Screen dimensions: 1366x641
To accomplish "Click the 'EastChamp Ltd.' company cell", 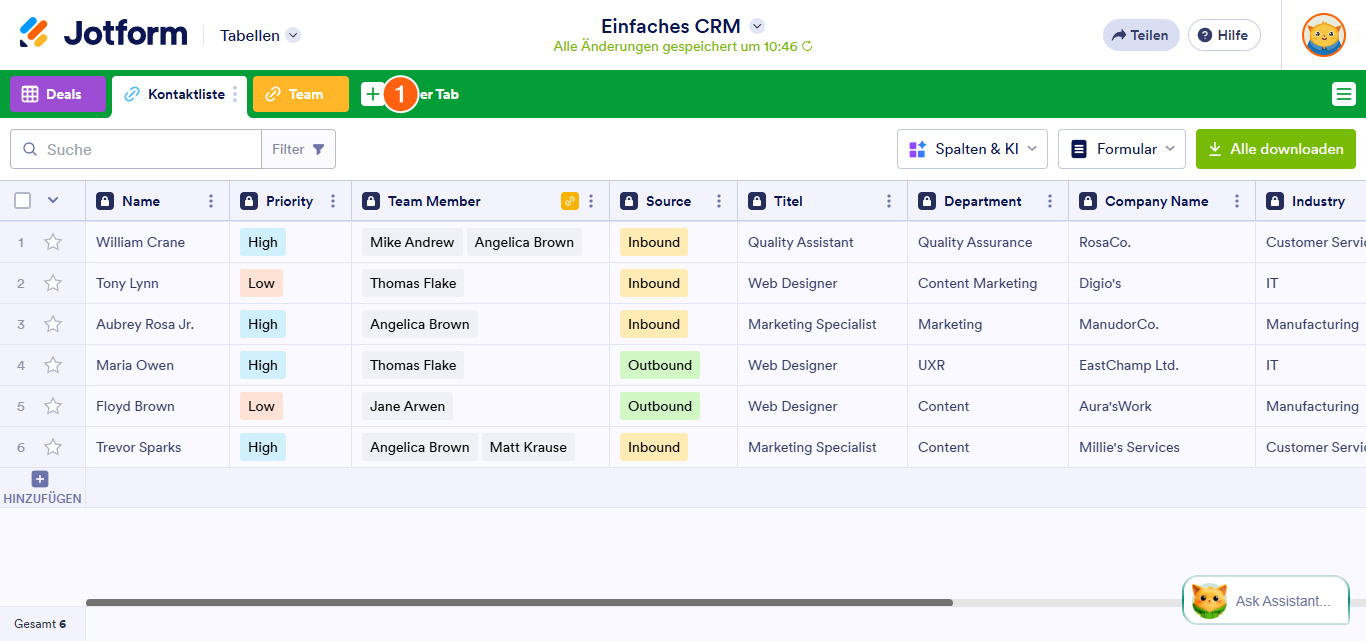I will [1161, 365].
